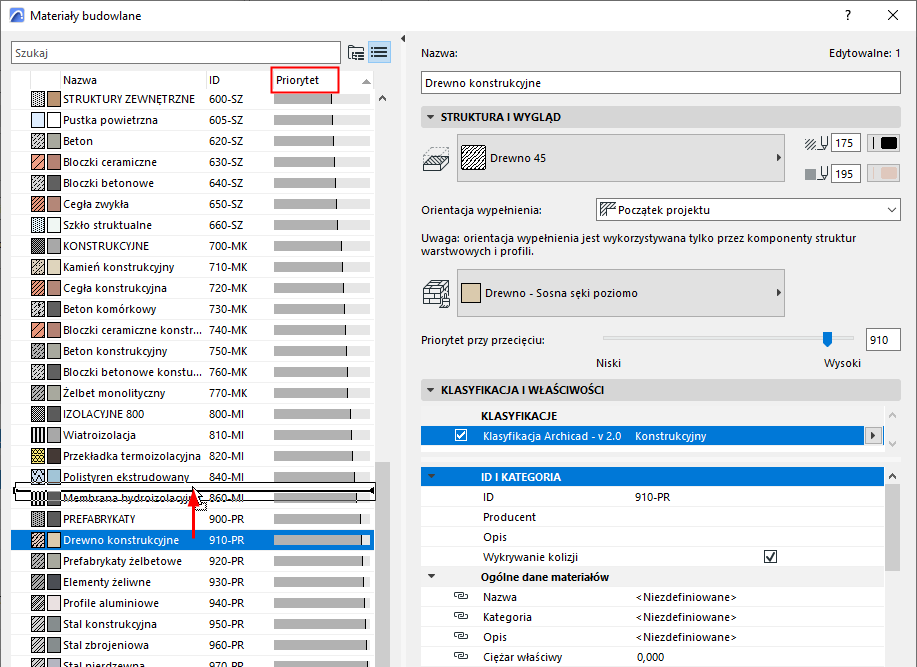Viewport: 917px width, 667px height.
Task: Select IZOLACYJNE 800 list row
Action: pyautogui.click(x=192, y=414)
